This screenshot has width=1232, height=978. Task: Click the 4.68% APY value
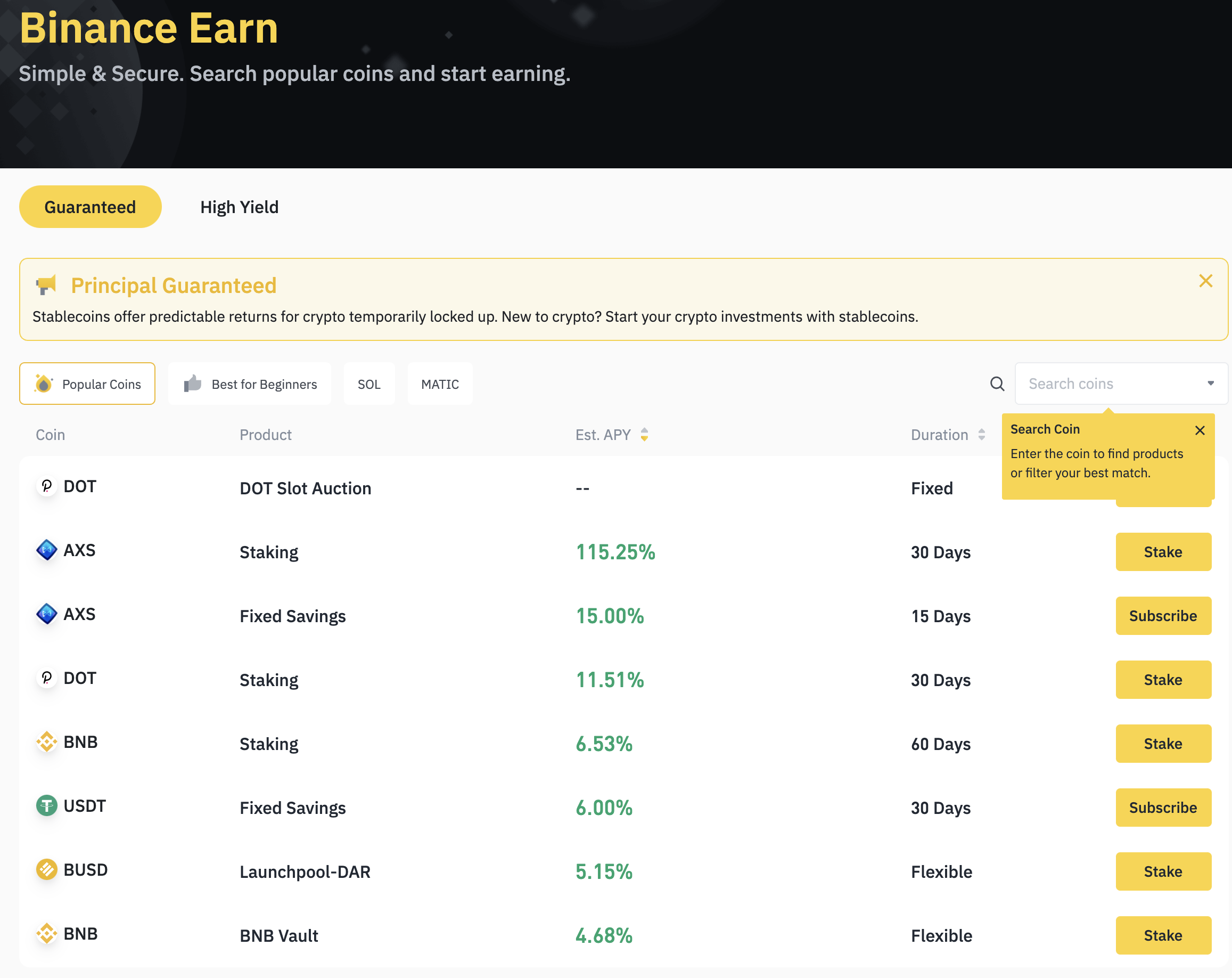click(x=604, y=936)
